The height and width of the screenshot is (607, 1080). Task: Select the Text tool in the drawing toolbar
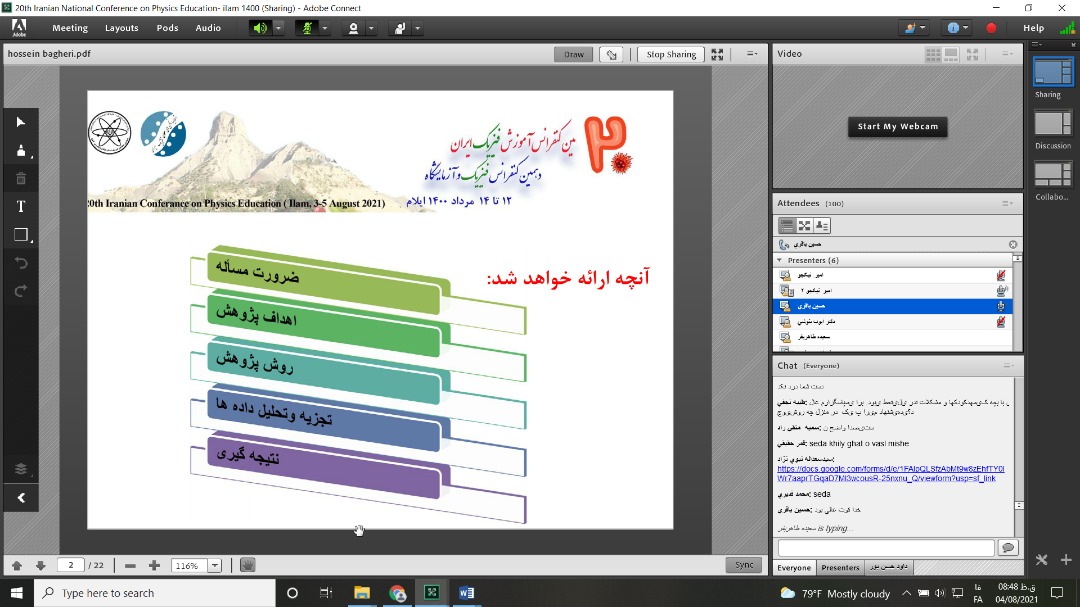tap(20, 207)
